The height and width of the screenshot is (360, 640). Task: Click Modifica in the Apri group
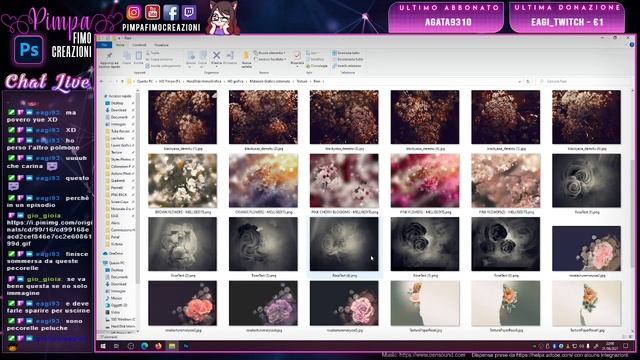(x=314, y=59)
